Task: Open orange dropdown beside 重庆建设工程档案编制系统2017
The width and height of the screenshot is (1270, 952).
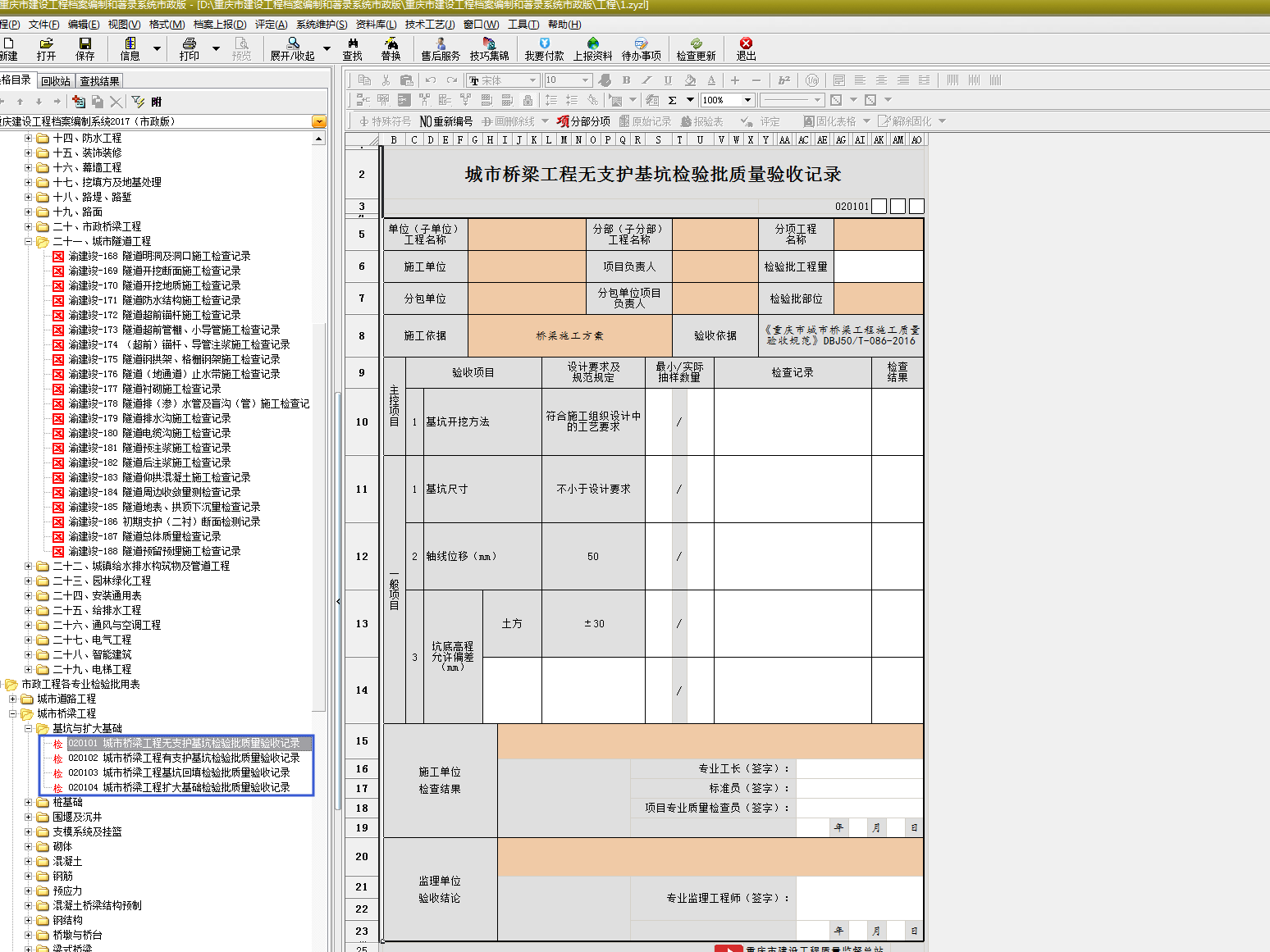Action: coord(319,121)
